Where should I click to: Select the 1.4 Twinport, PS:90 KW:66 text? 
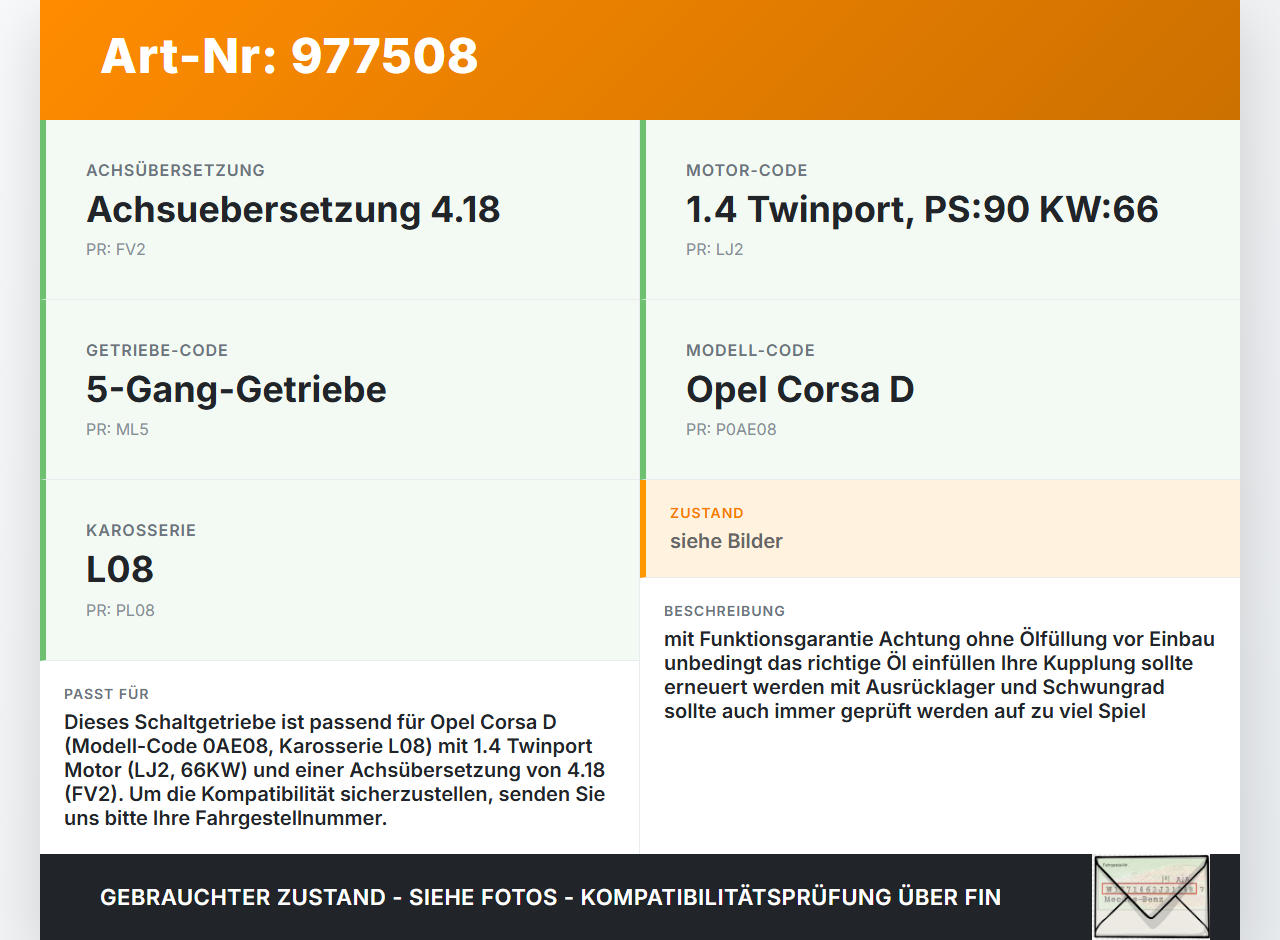(921, 210)
